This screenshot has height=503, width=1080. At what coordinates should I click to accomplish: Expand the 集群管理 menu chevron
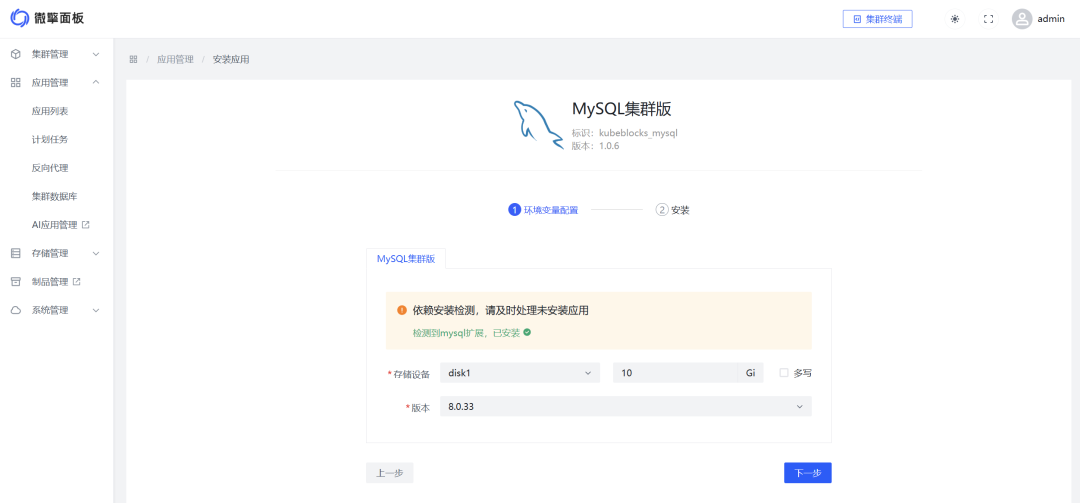tap(96, 54)
